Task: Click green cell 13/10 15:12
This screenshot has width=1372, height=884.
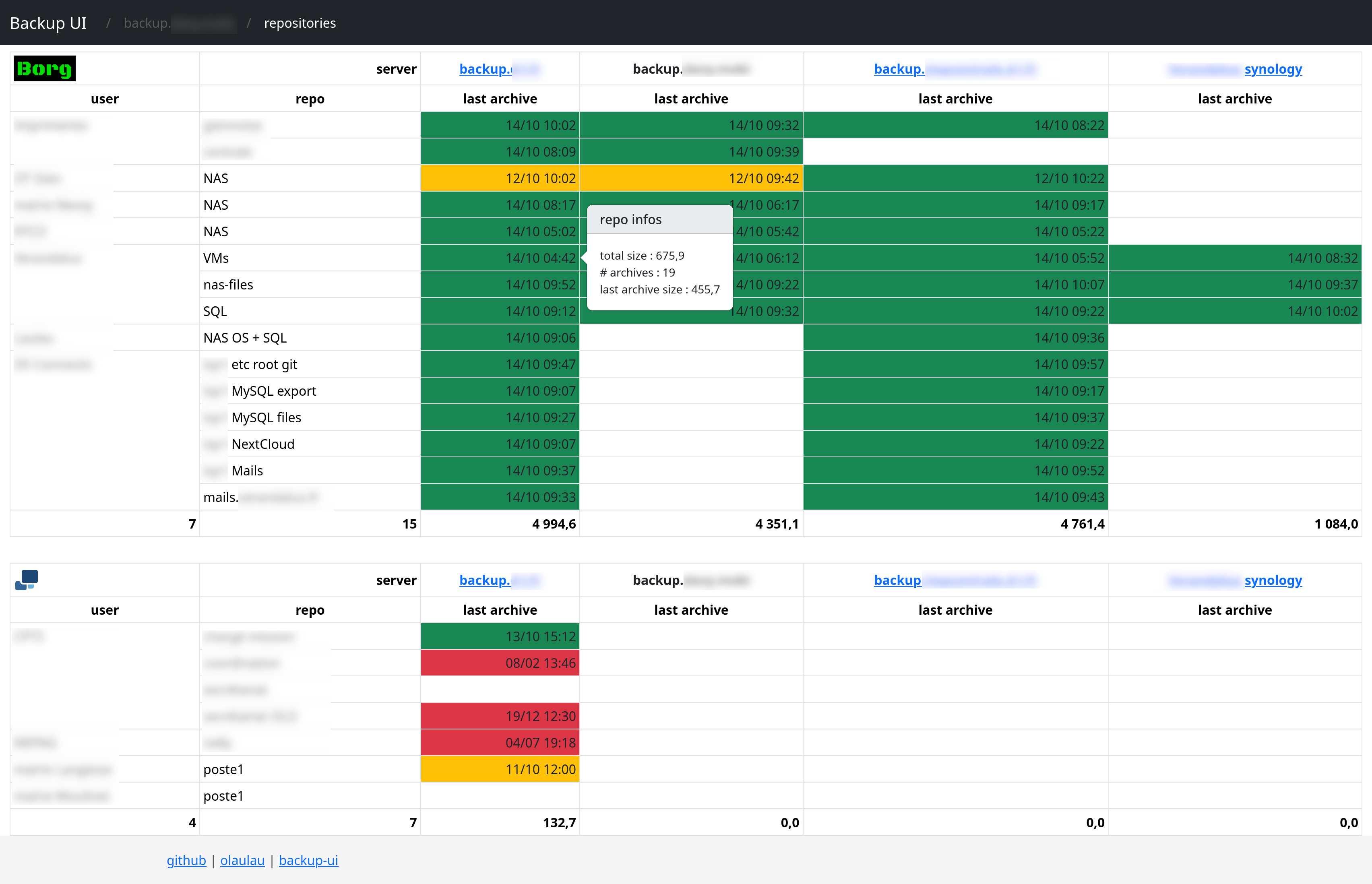Action: [500, 636]
